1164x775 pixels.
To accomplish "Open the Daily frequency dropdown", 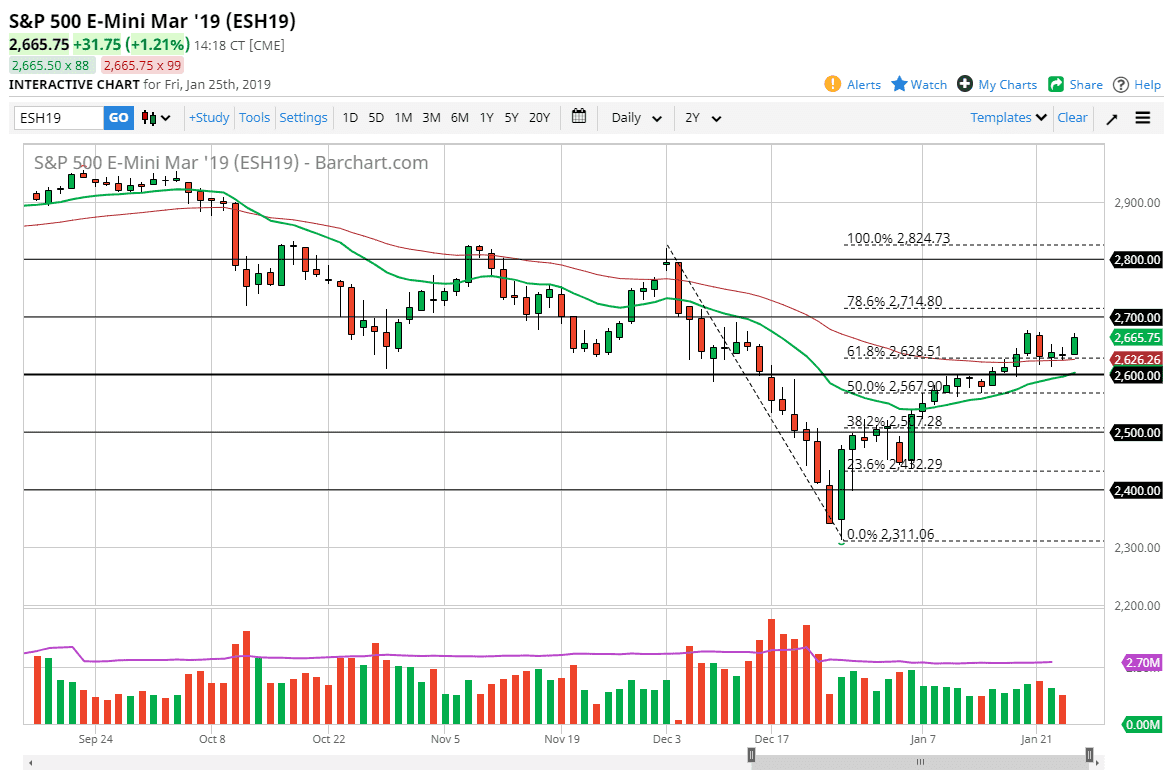I will point(633,117).
